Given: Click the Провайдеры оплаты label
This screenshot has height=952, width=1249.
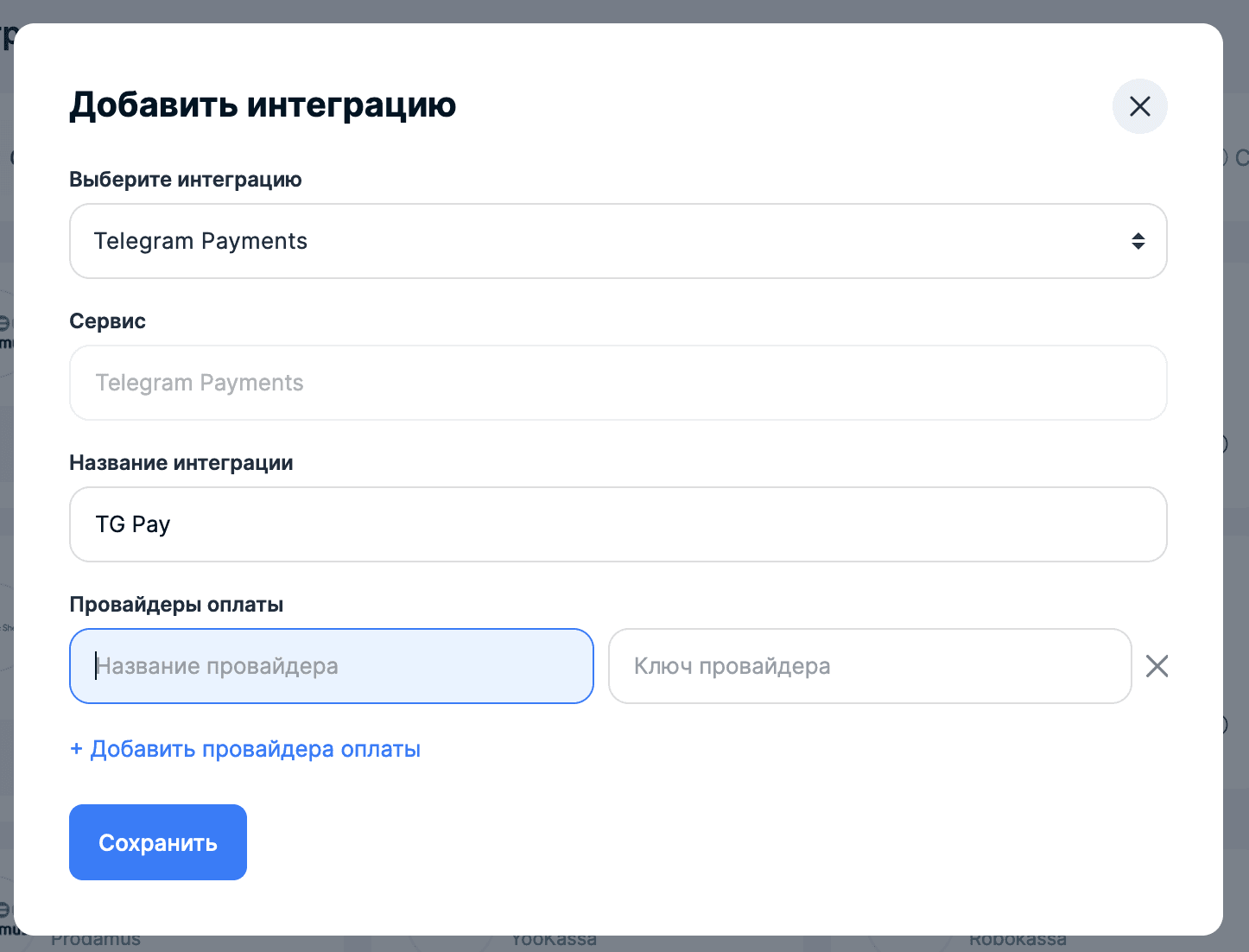Looking at the screenshot, I should pyautogui.click(x=176, y=605).
